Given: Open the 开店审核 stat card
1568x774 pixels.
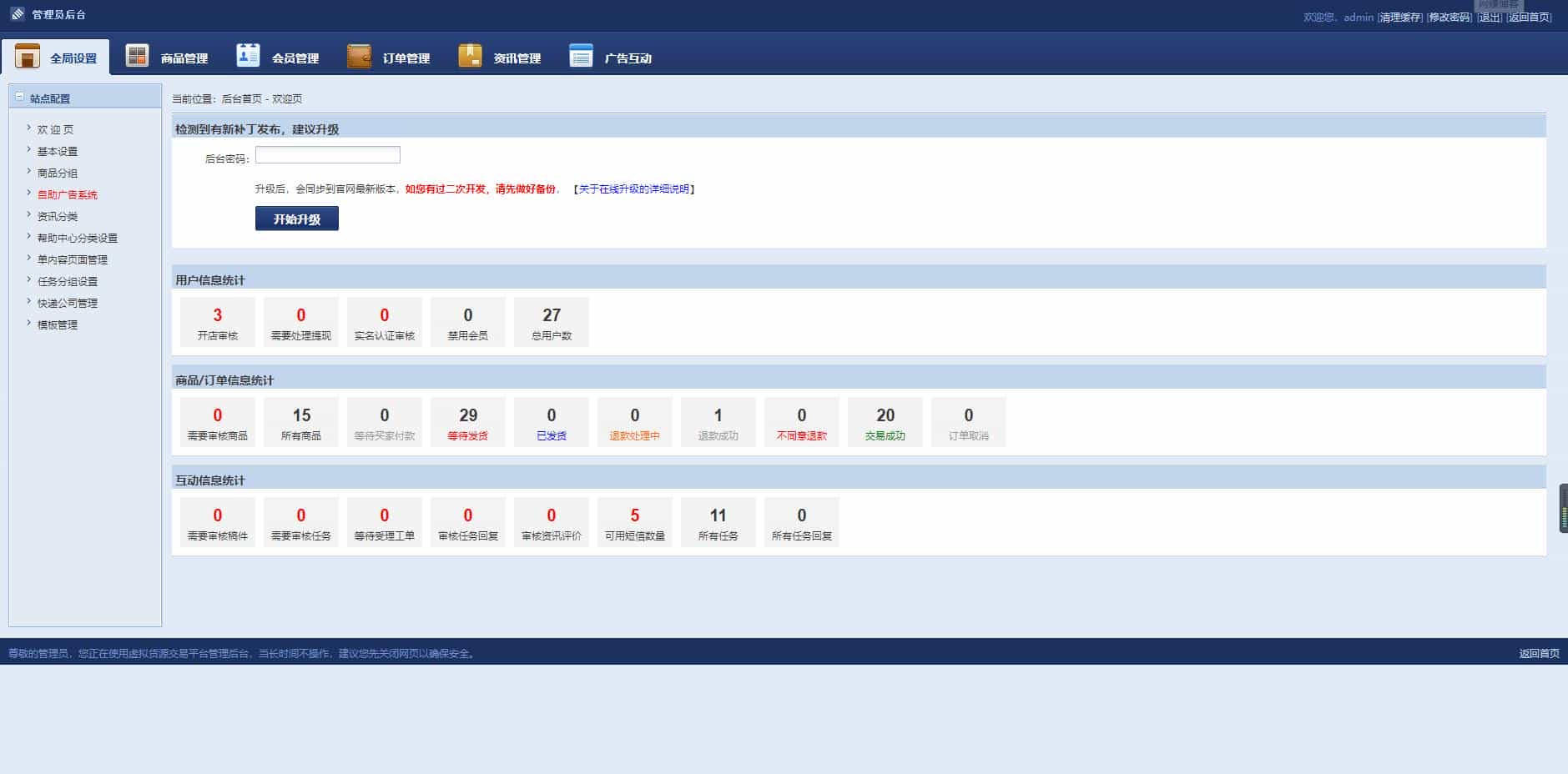Looking at the screenshot, I should [x=218, y=322].
